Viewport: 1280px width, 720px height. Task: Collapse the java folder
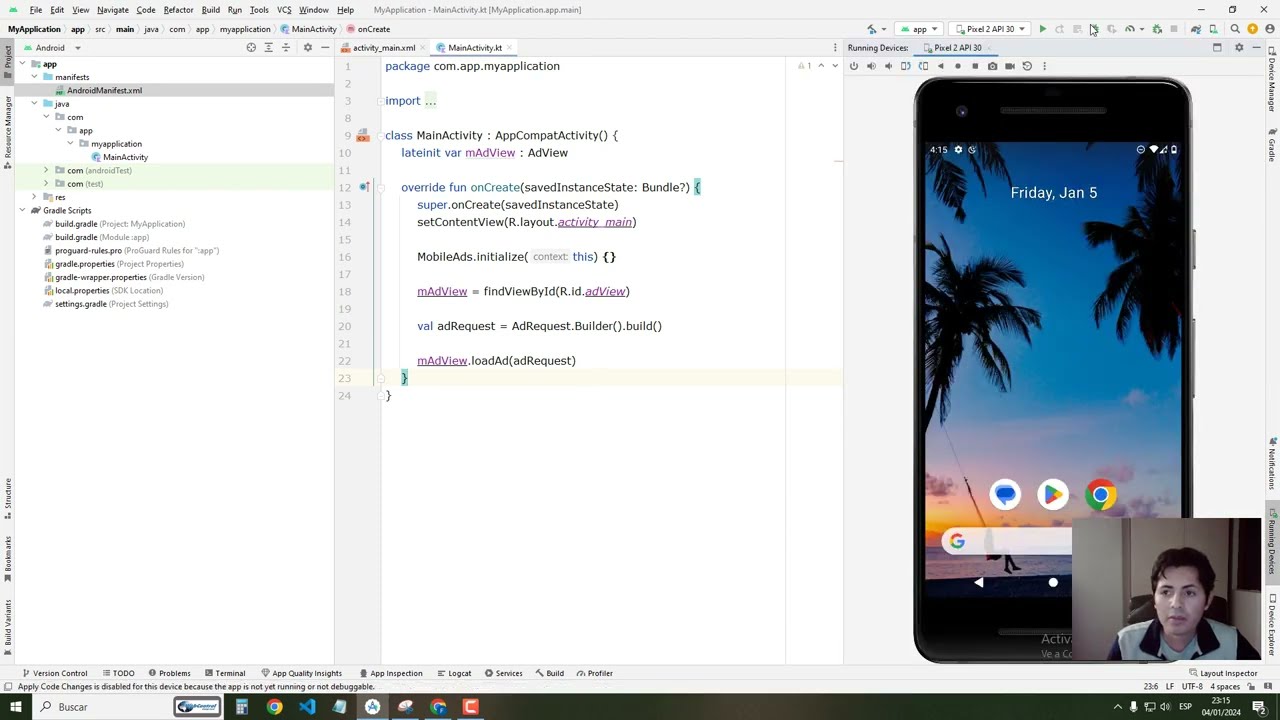(x=34, y=104)
